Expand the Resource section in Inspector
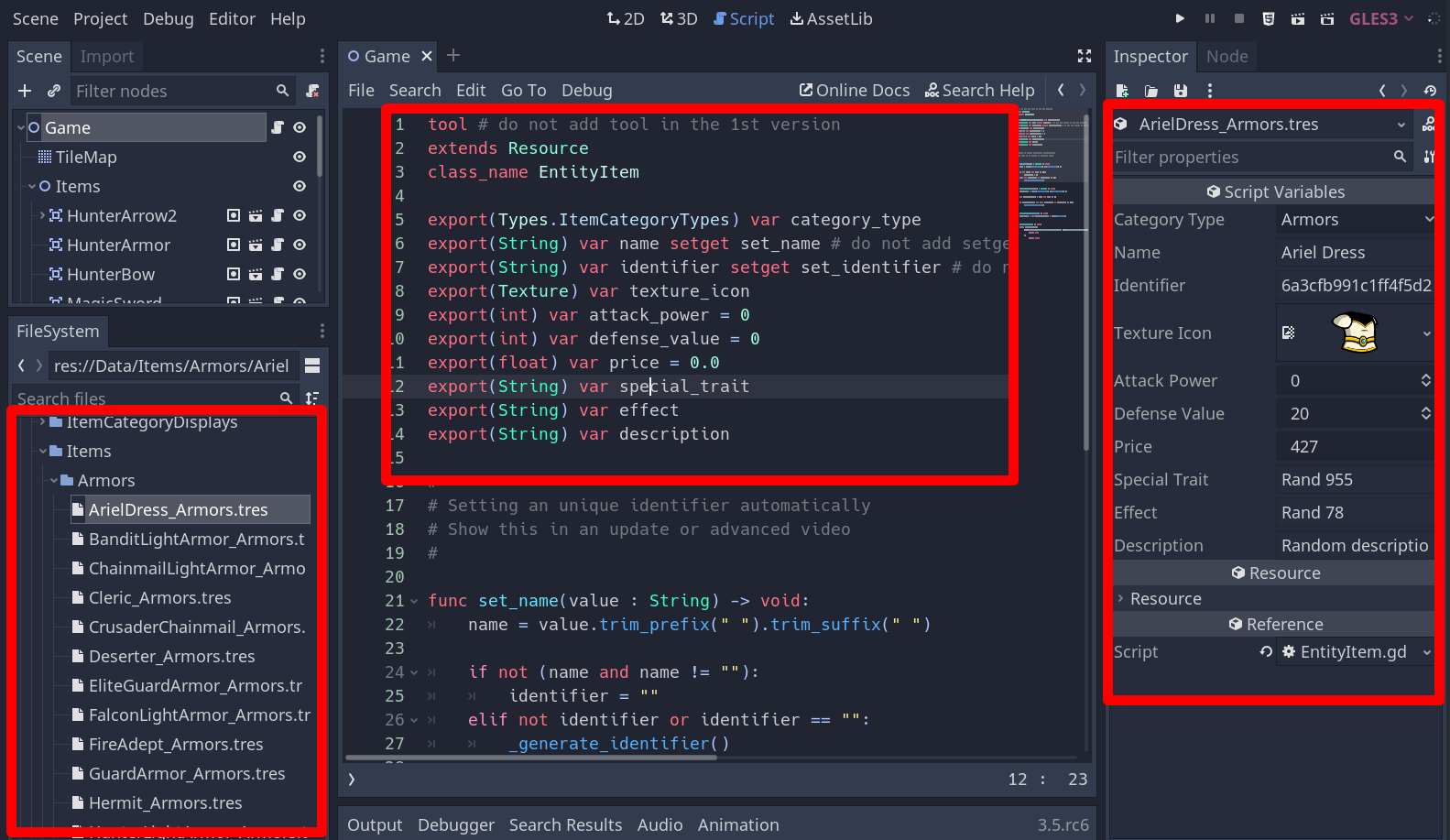 click(x=1165, y=598)
